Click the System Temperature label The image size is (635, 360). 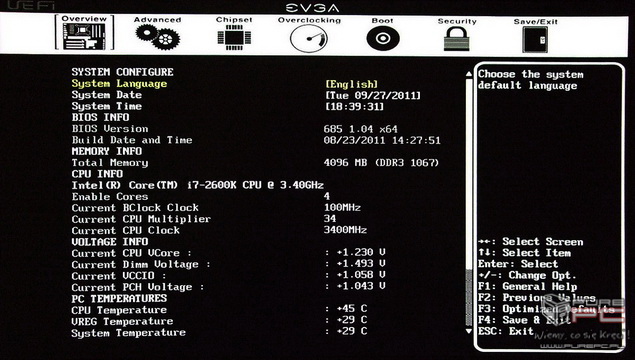click(128, 333)
